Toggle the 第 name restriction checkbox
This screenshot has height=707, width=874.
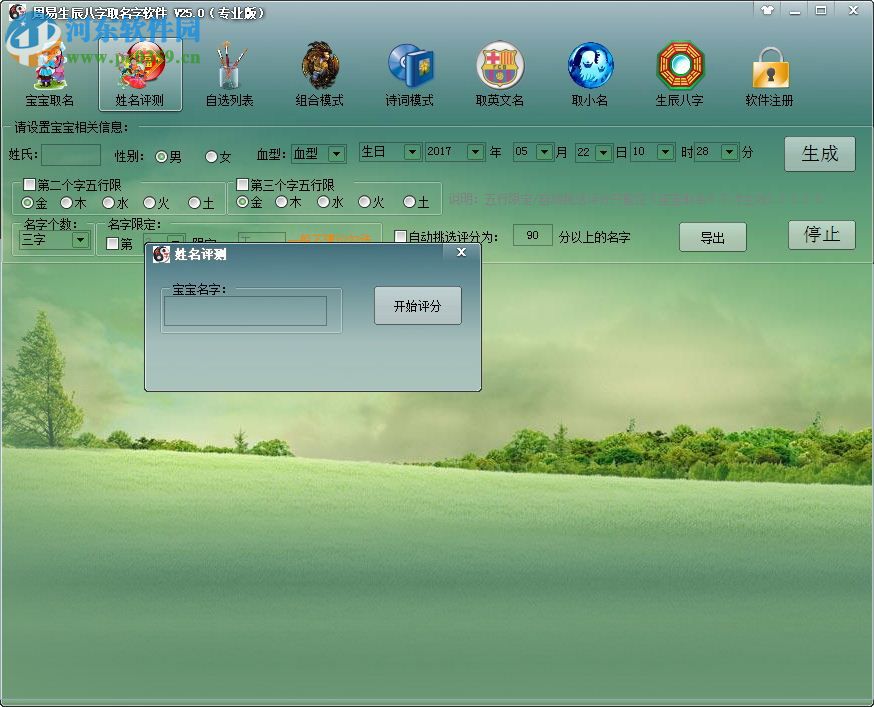pos(112,244)
